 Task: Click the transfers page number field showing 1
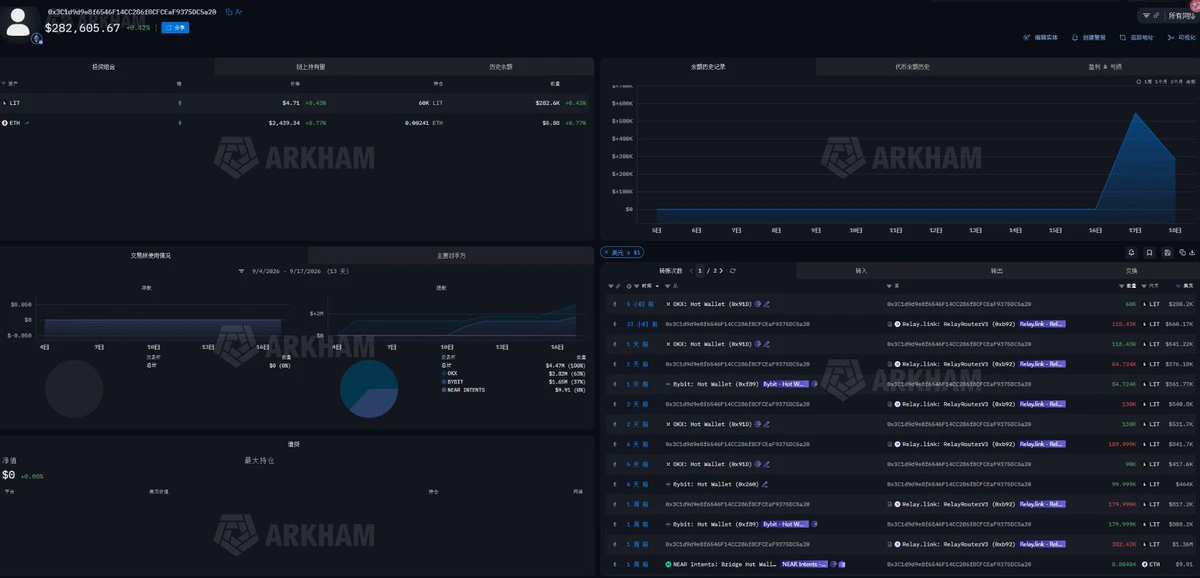[700, 270]
